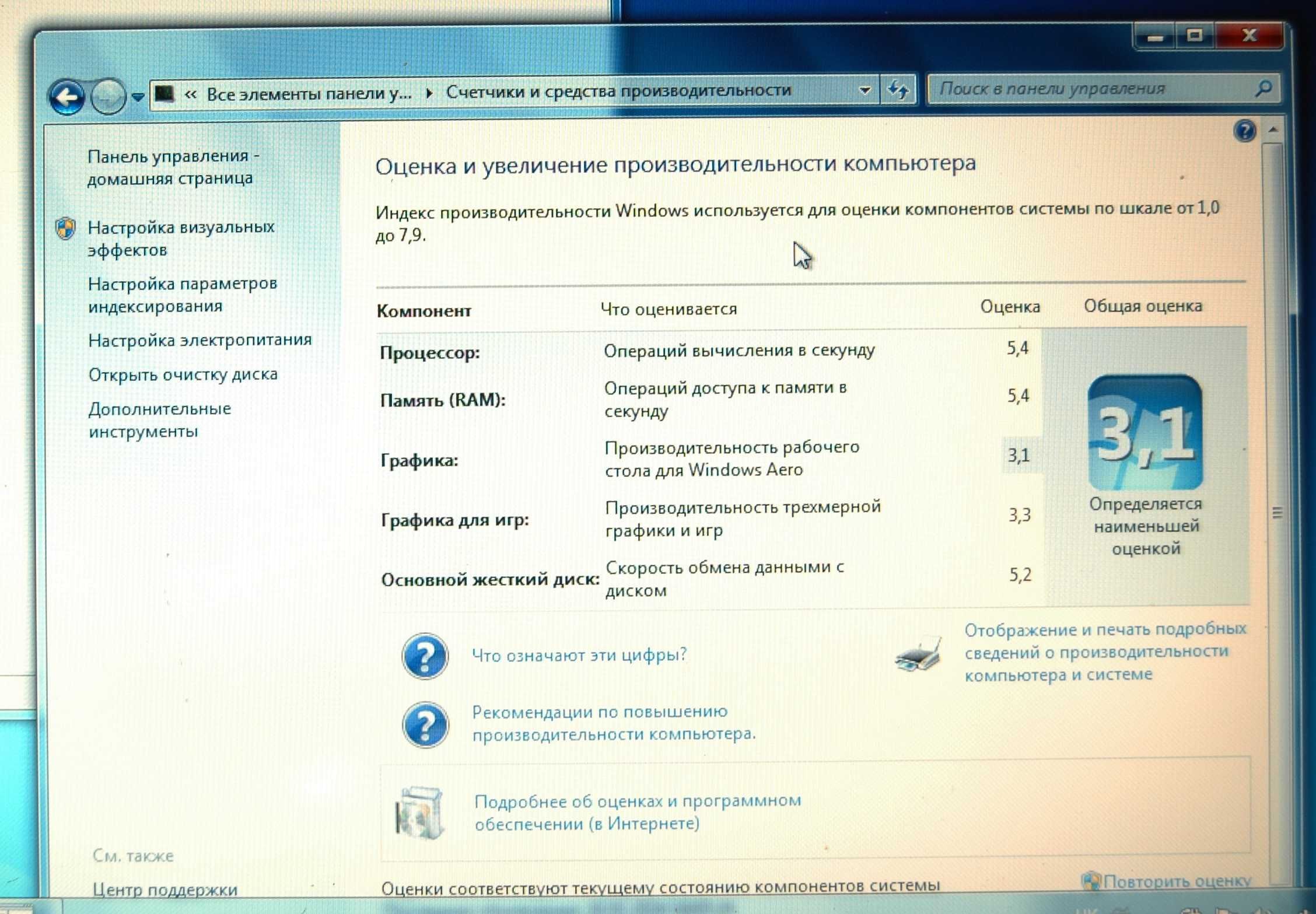
Task: Open 'Что означают эти цифры?' link
Action: click(579, 655)
